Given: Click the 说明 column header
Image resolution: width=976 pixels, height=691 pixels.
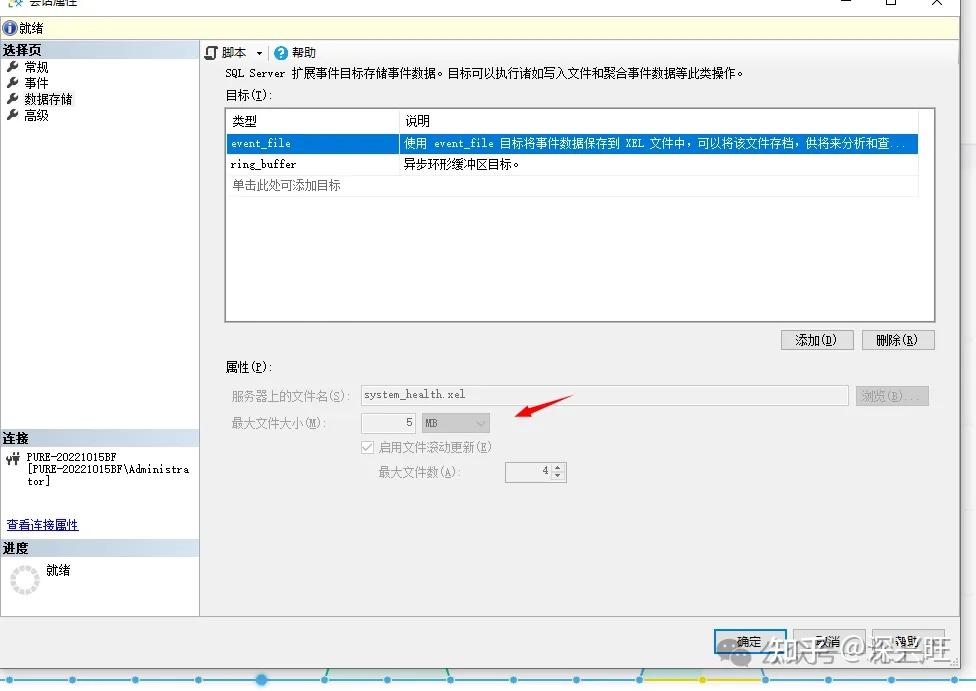Looking at the screenshot, I should click(x=659, y=121).
